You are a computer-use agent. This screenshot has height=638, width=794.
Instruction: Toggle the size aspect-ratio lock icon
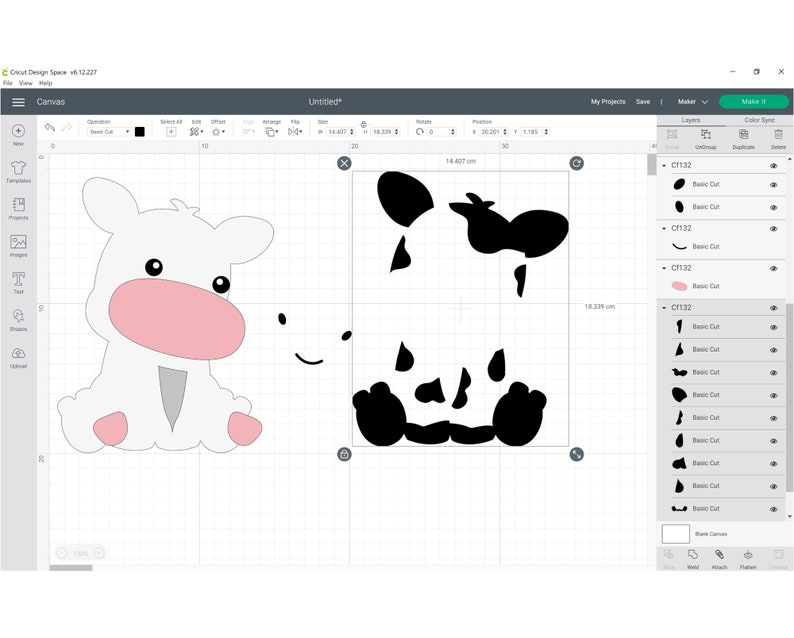[364, 124]
